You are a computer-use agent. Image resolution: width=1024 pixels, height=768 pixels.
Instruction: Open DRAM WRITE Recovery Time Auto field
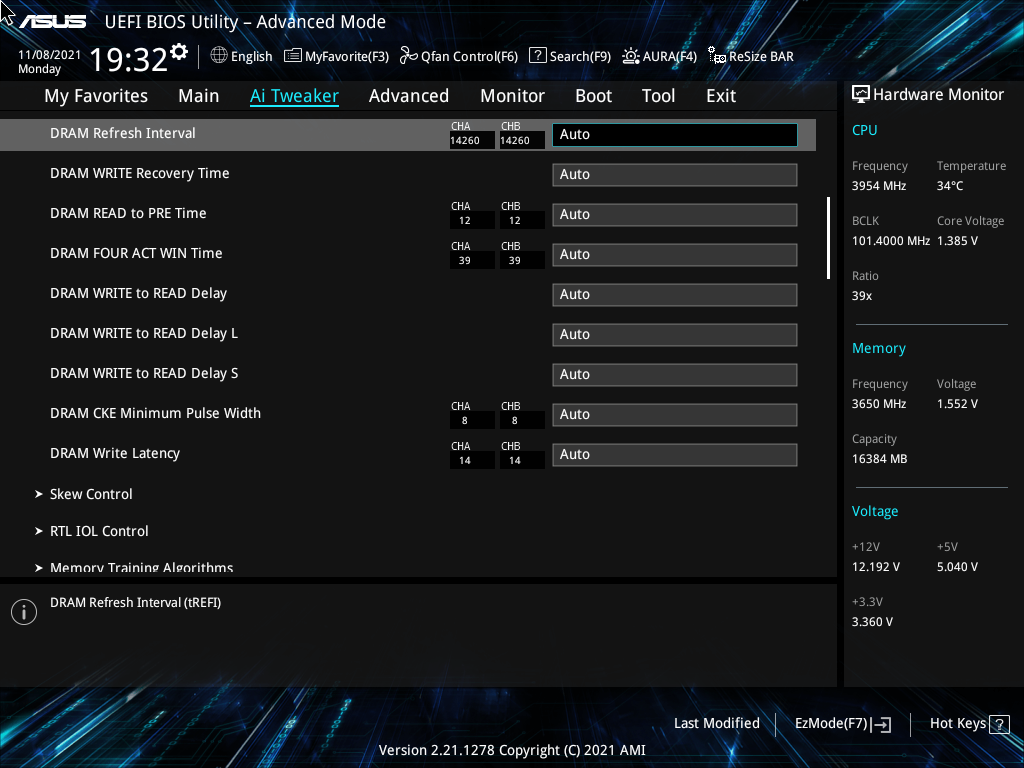675,175
